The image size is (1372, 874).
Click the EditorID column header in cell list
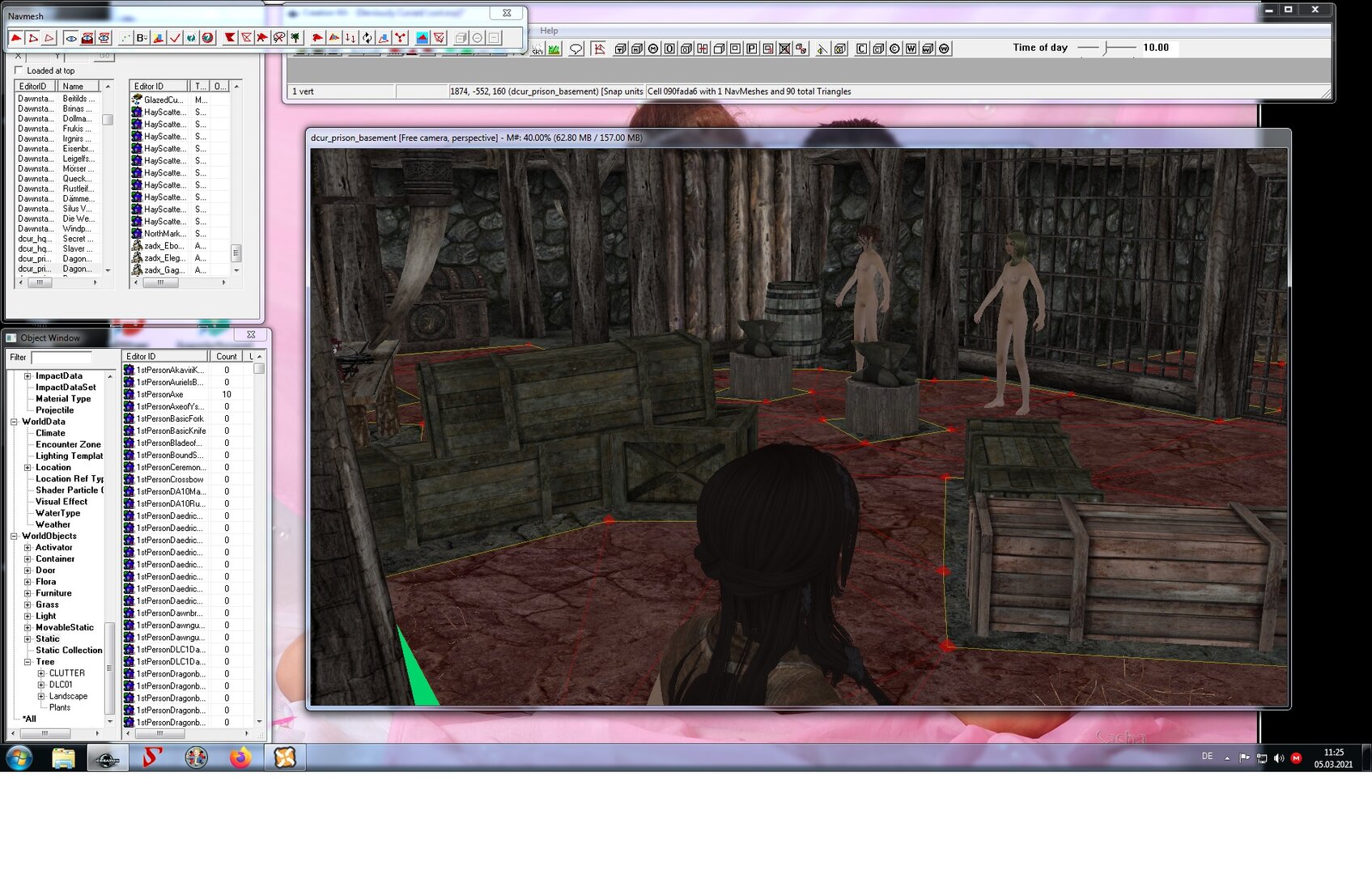[x=36, y=86]
